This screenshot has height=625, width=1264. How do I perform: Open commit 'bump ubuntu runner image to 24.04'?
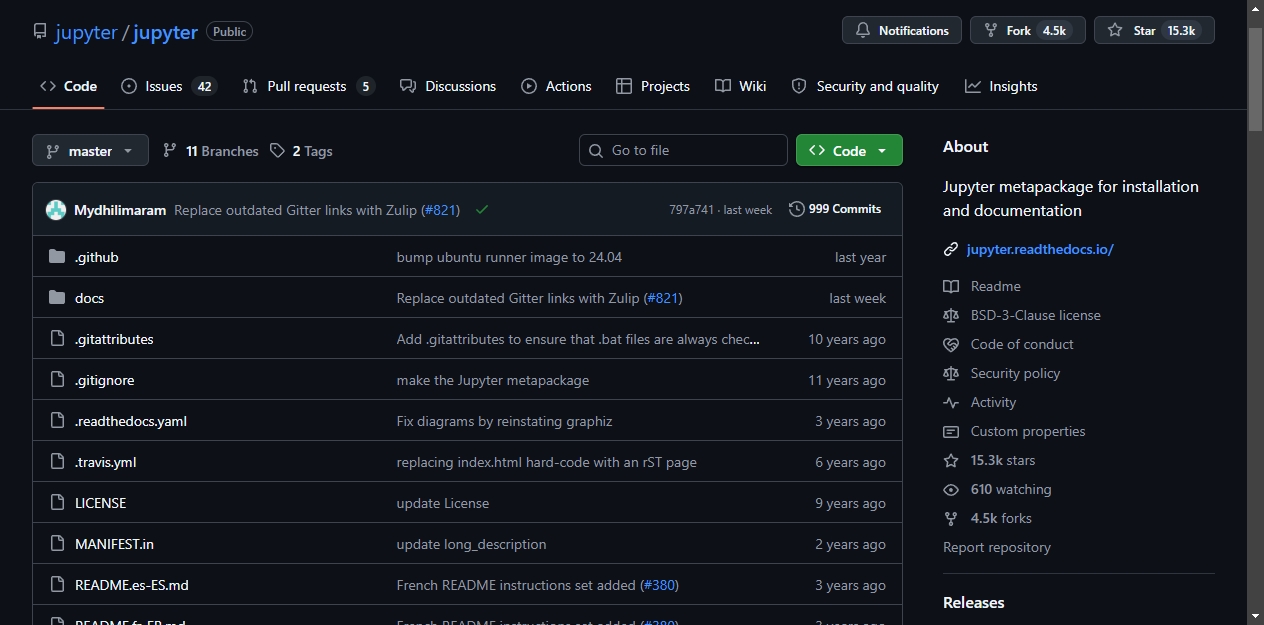pyautogui.click(x=509, y=257)
